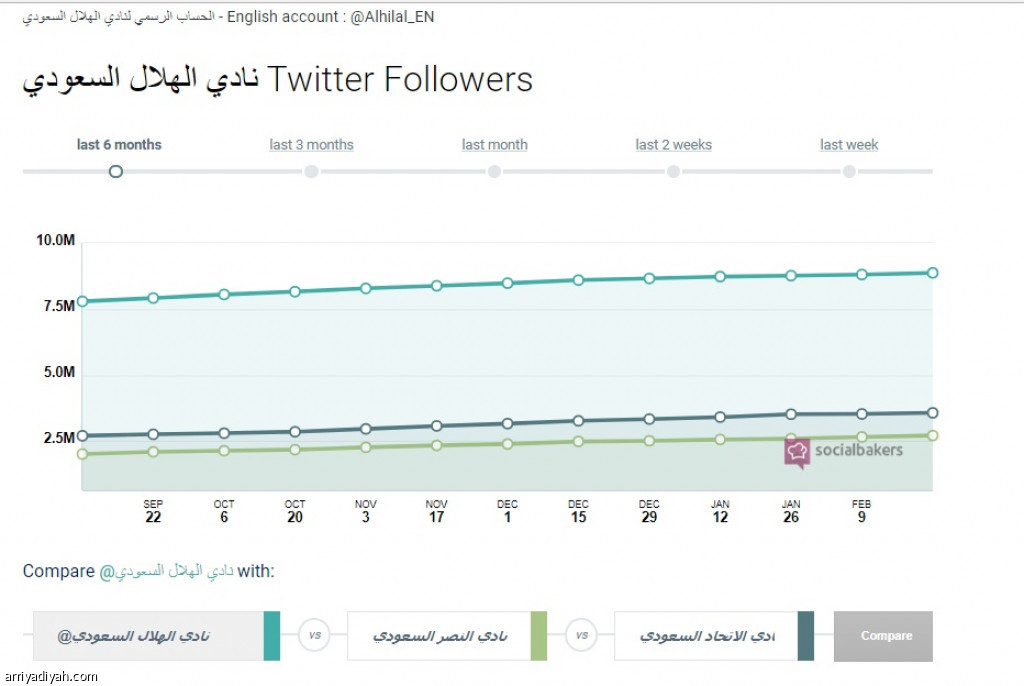Click the second vs circle icon
The width and height of the screenshot is (1024, 686).
tap(581, 635)
